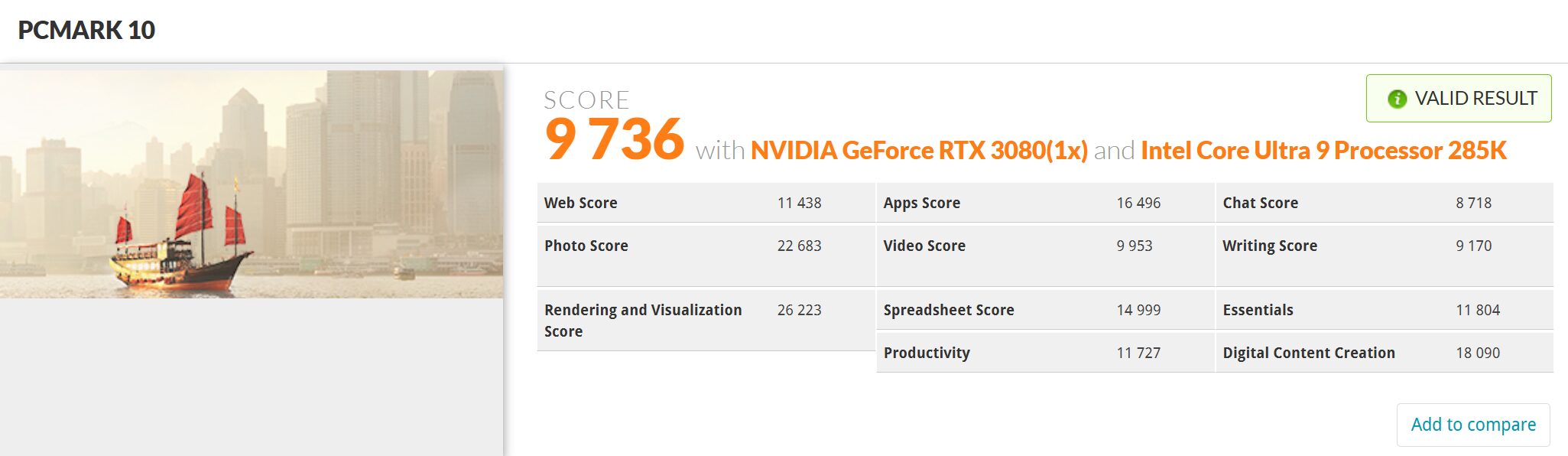Open the Intel Core Ultra 9 Processor 285K link
This screenshot has height=456, width=1568.
(x=1323, y=151)
